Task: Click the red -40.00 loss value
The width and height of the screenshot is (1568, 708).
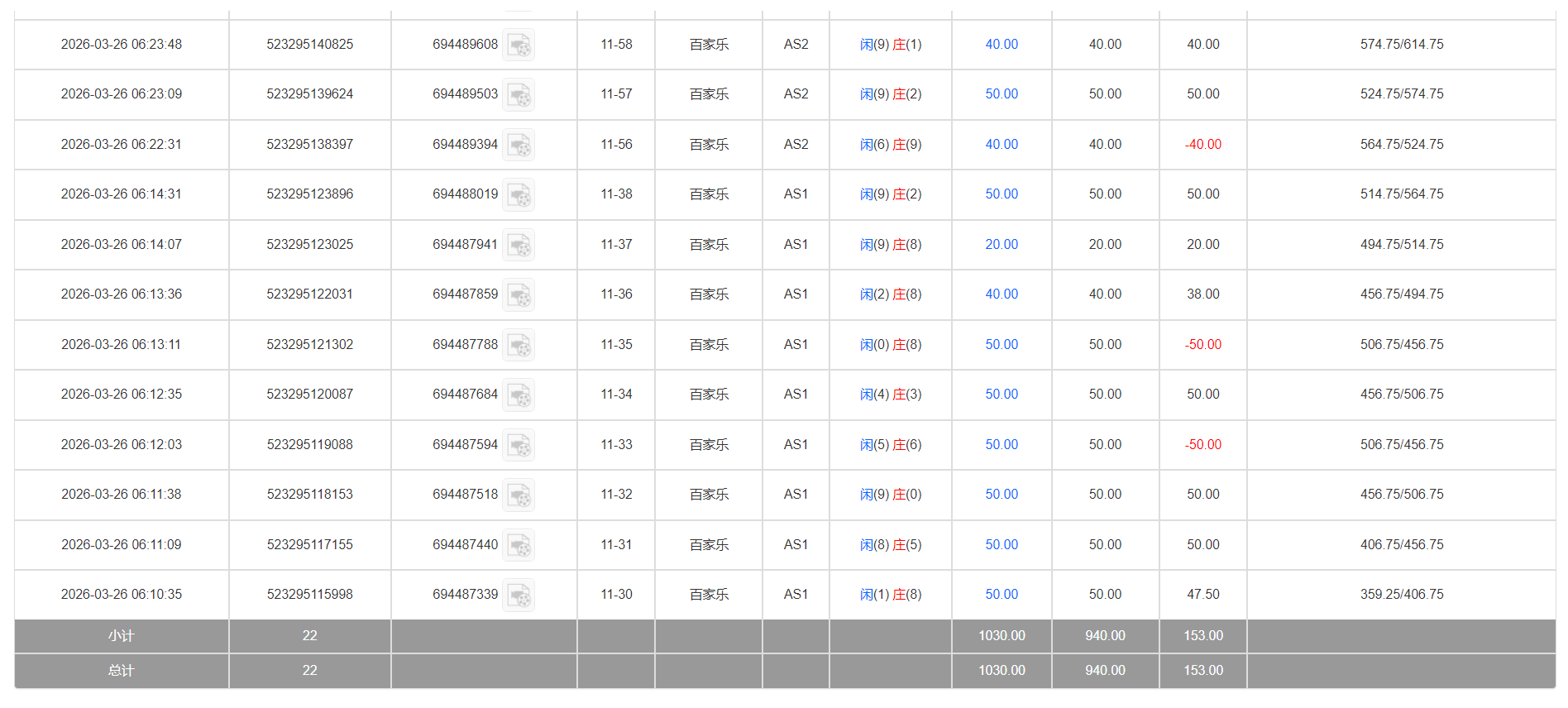Action: (1202, 145)
